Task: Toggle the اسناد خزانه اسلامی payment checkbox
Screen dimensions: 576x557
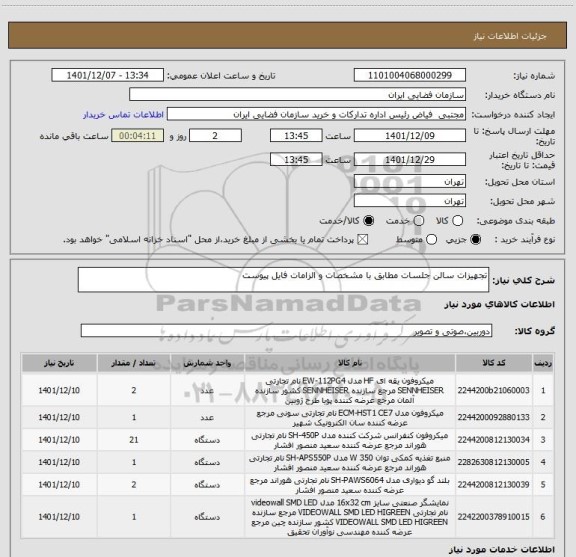Action: pos(363,240)
